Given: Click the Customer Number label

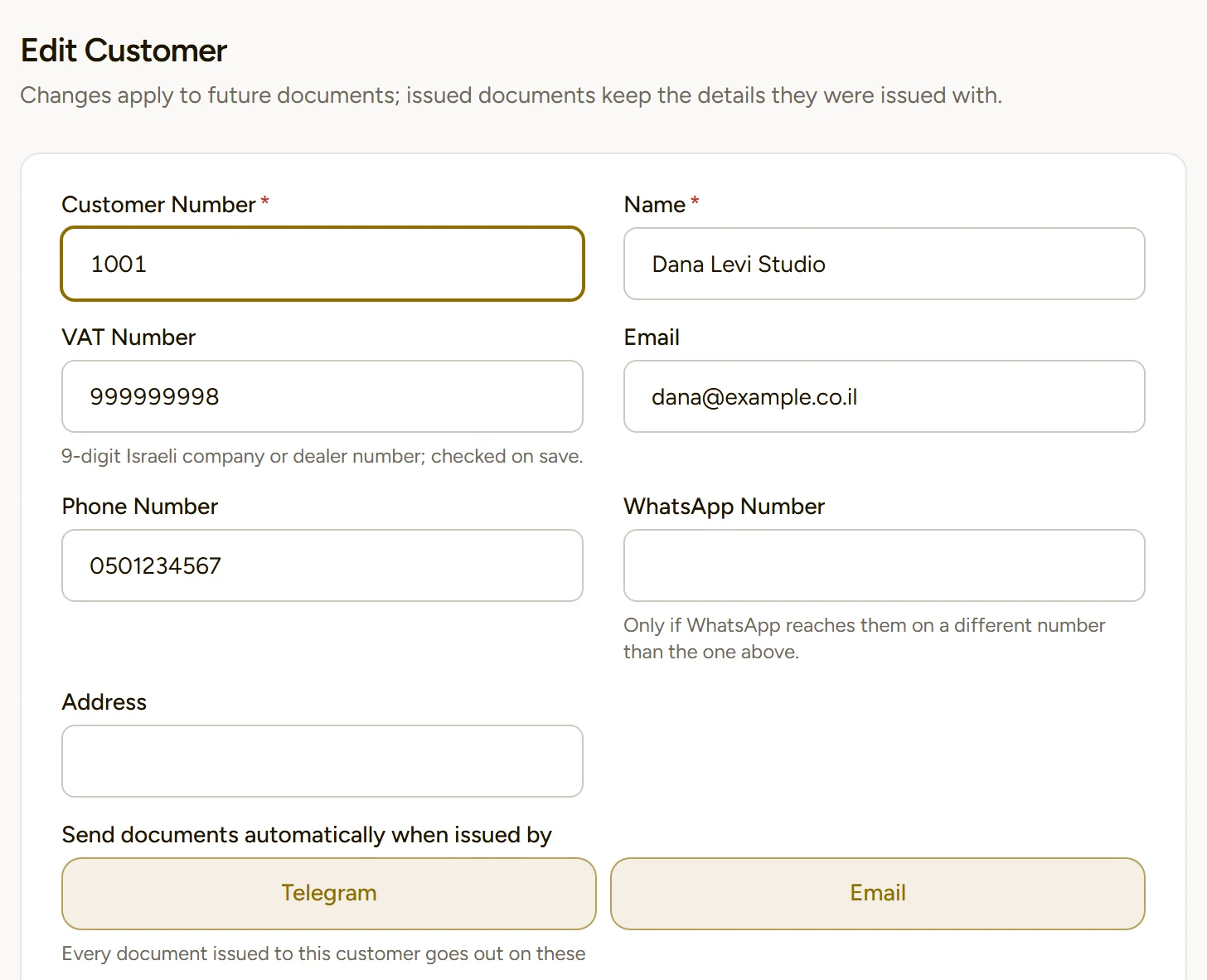Looking at the screenshot, I should click(x=158, y=204).
